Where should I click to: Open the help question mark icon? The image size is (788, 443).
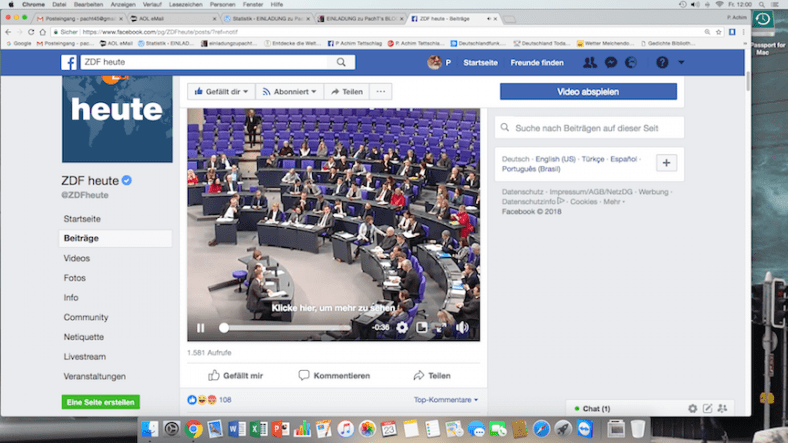[x=662, y=62]
